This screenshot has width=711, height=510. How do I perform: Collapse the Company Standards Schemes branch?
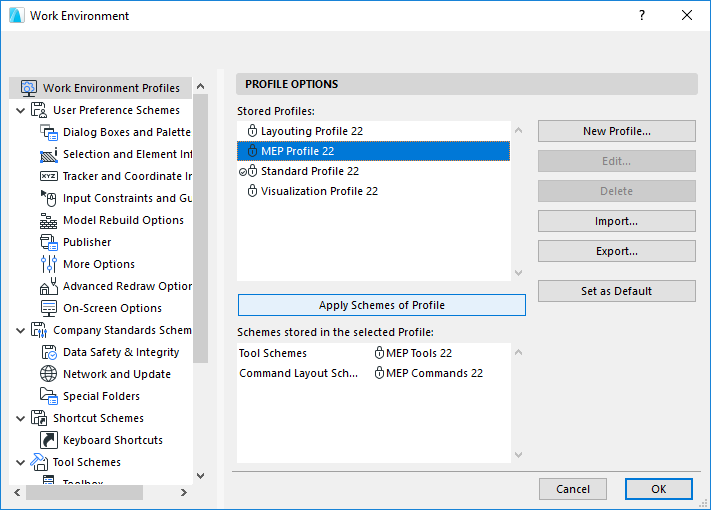21,330
